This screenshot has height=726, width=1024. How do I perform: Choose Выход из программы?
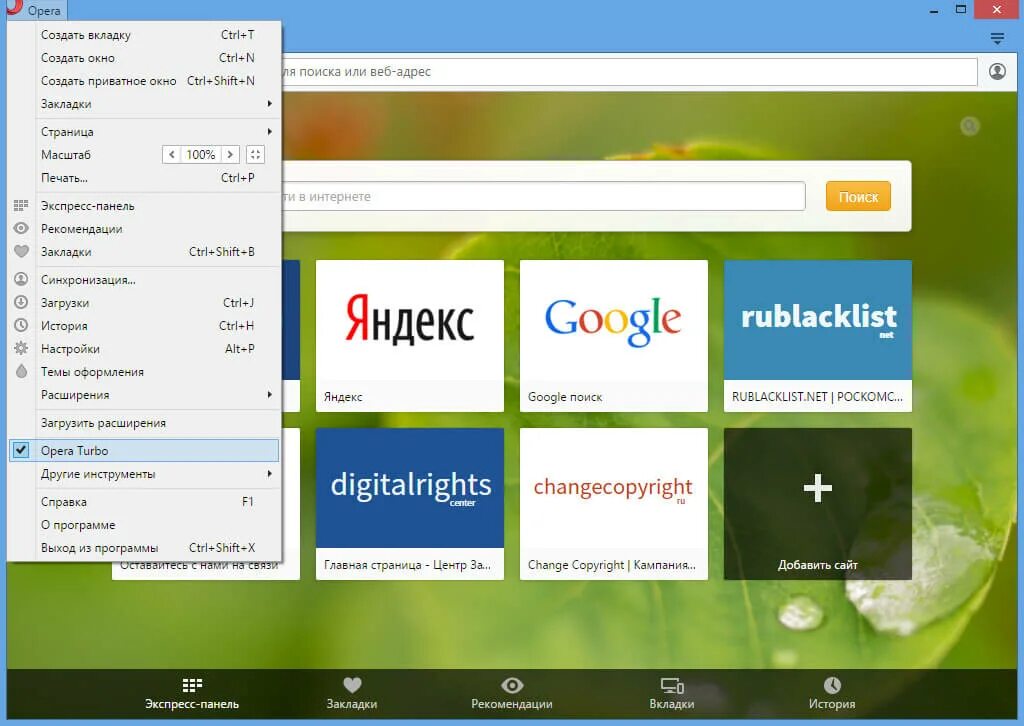coord(146,548)
